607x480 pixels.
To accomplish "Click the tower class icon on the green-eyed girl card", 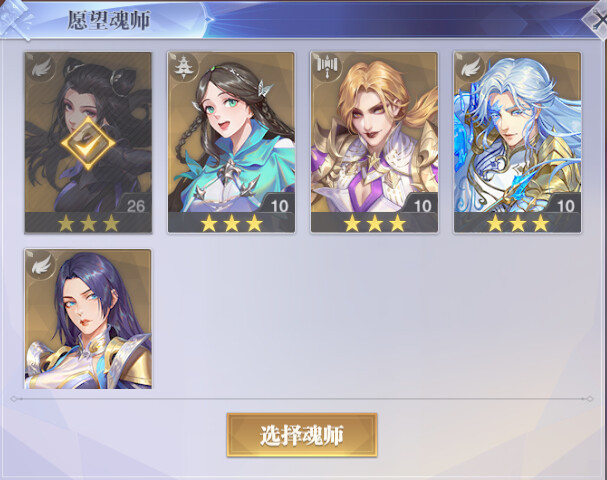I will pos(183,67).
